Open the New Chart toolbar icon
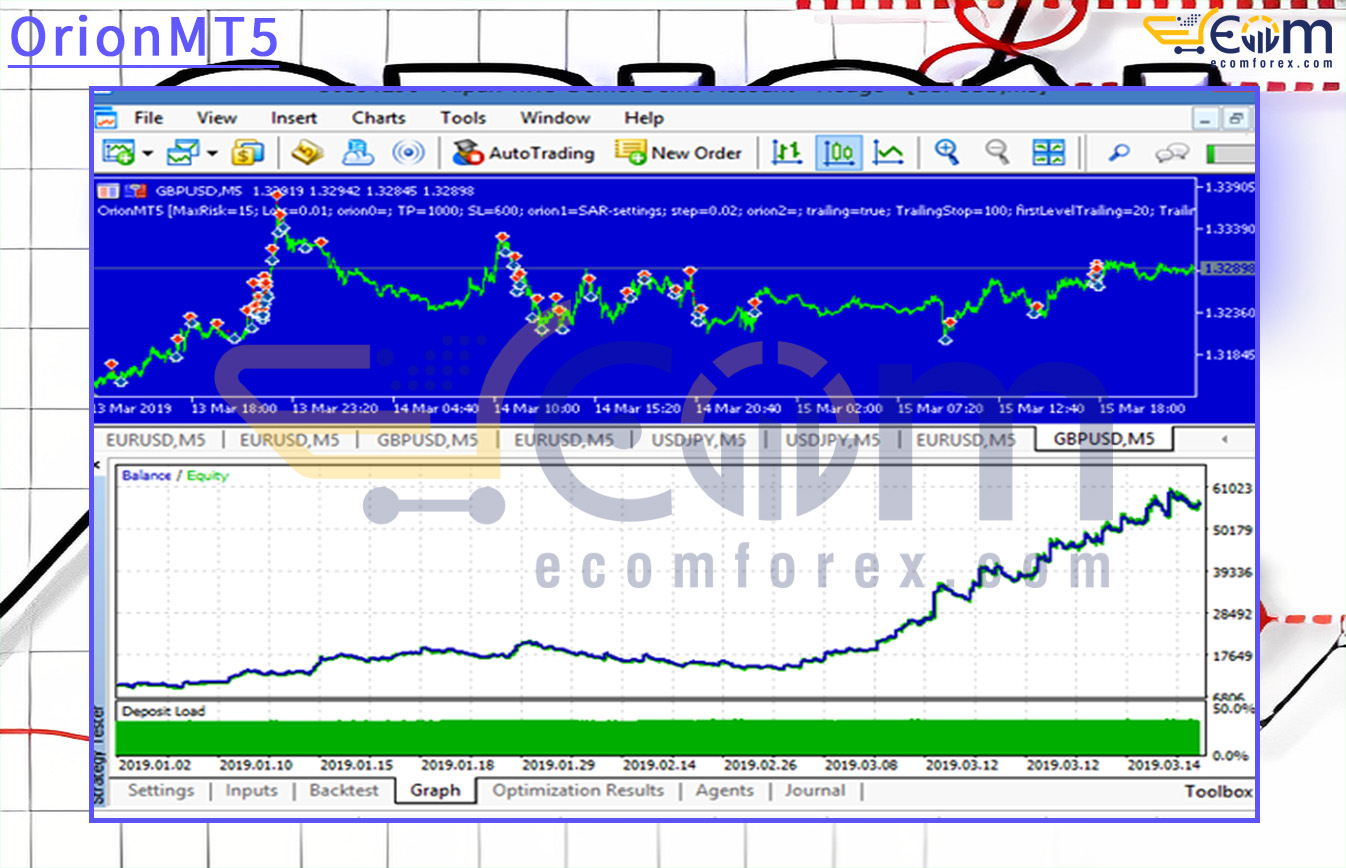The height and width of the screenshot is (868, 1346). click(119, 153)
